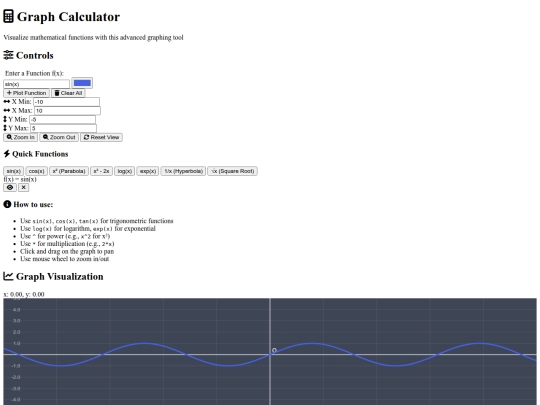Remove the sin(x) function with the X button
Viewport: 540px width, 405px height.
coord(23,187)
